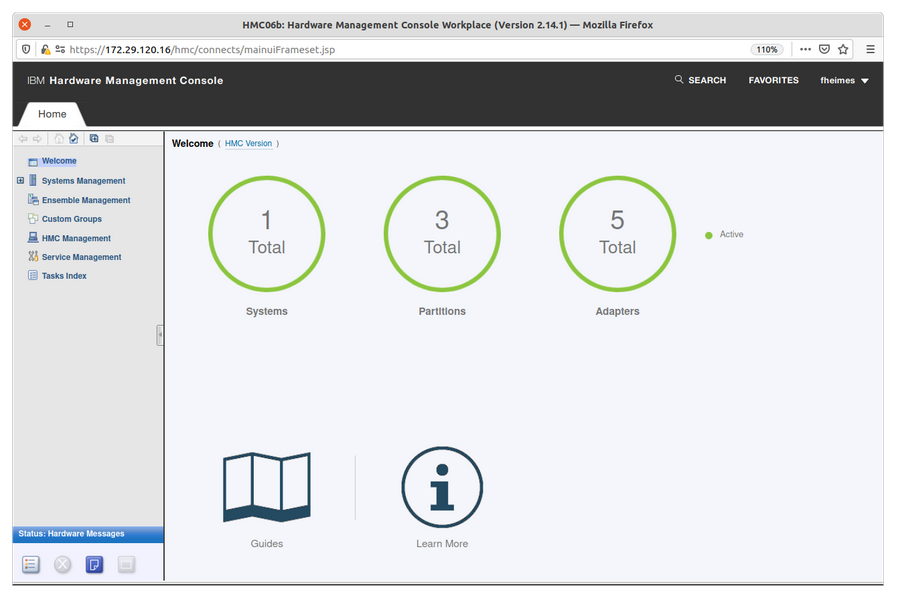Click SEARCH in the header
Image resolution: width=909 pixels, height=604 pixels.
[700, 80]
